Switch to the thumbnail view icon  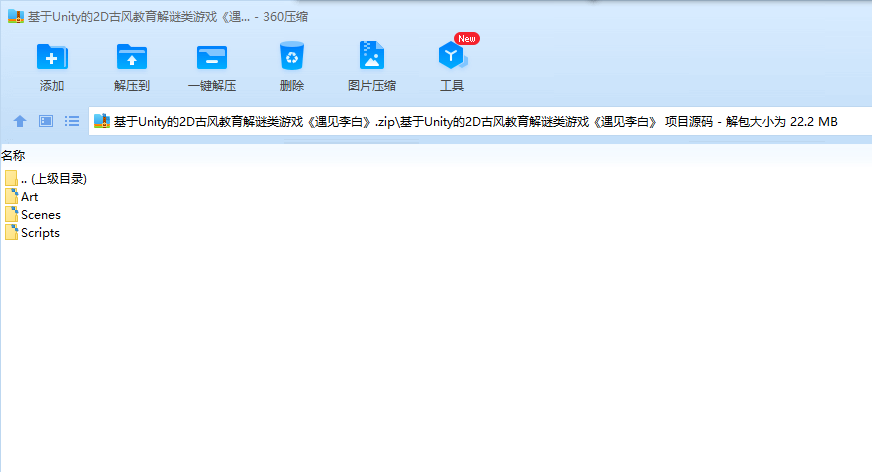[x=46, y=121]
